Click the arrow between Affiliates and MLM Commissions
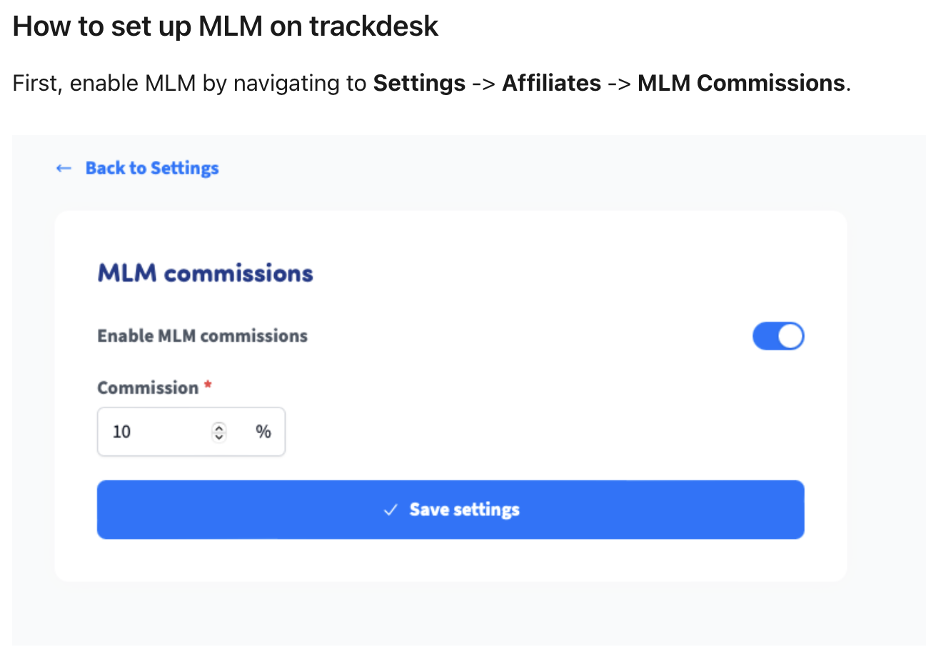 point(619,84)
